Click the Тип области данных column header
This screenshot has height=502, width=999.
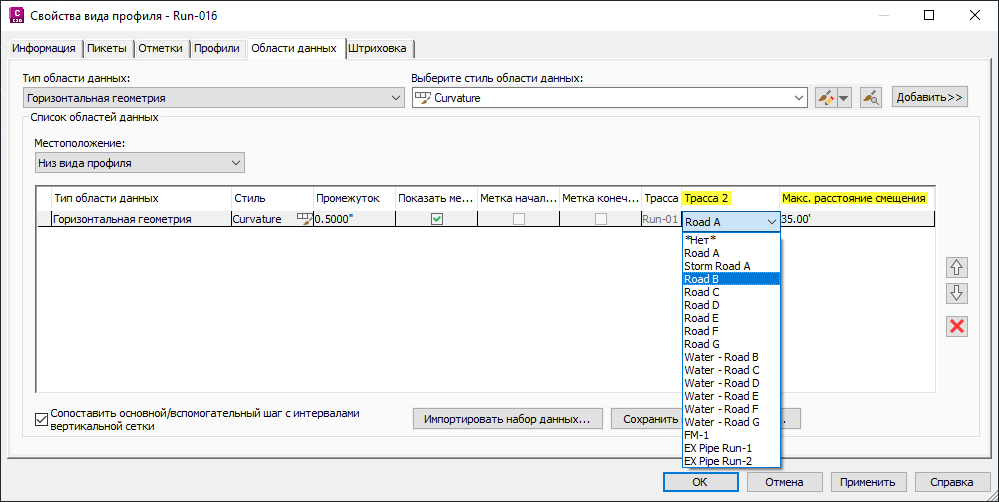click(x=141, y=198)
